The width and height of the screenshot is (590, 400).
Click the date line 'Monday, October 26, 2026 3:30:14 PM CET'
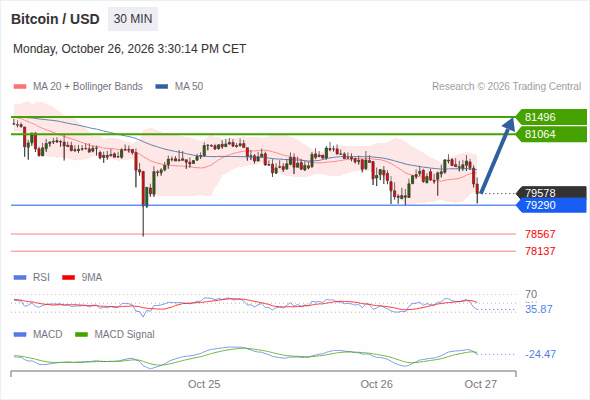coord(129,49)
